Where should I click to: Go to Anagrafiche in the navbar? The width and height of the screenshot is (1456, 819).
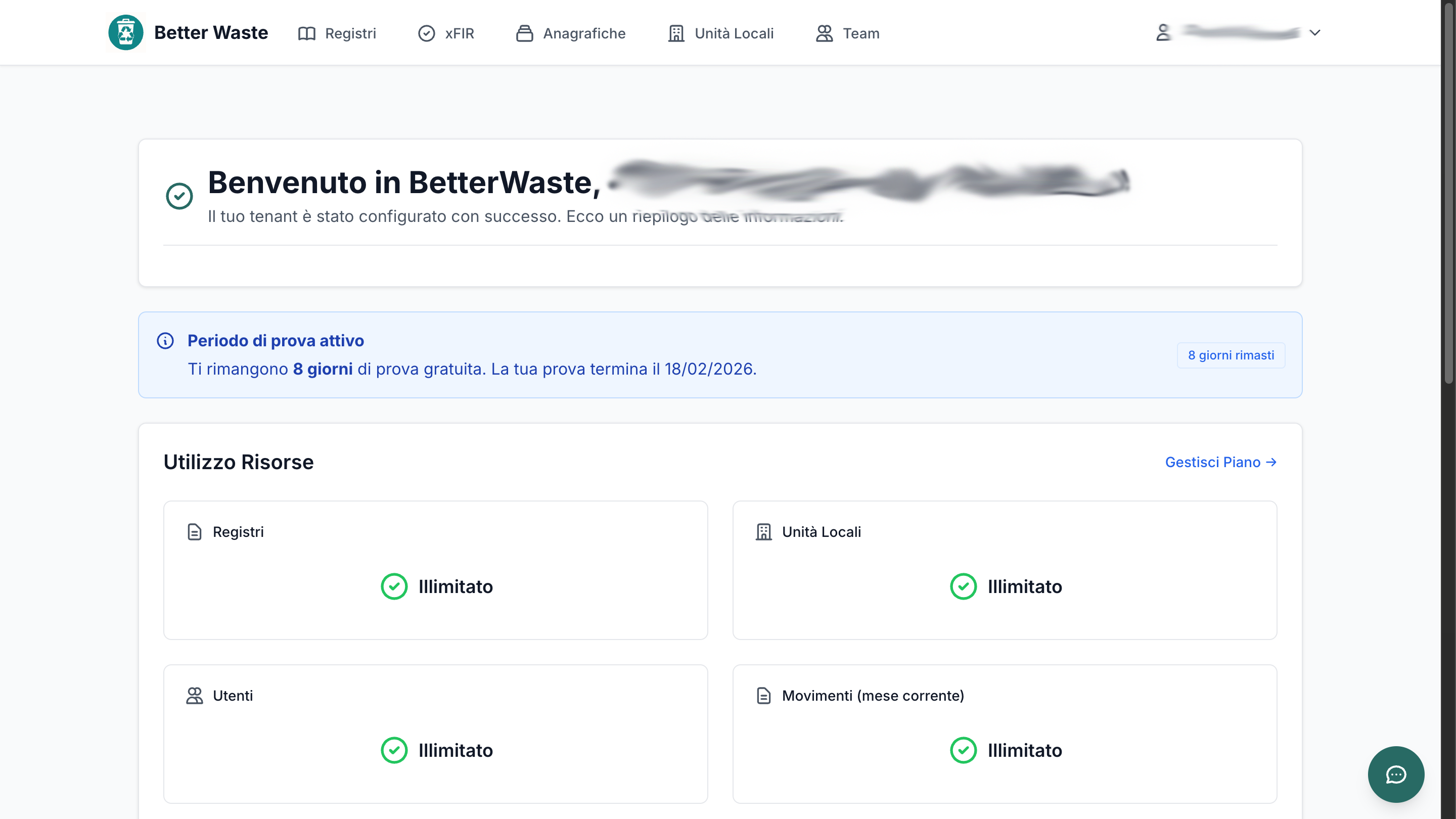571,33
